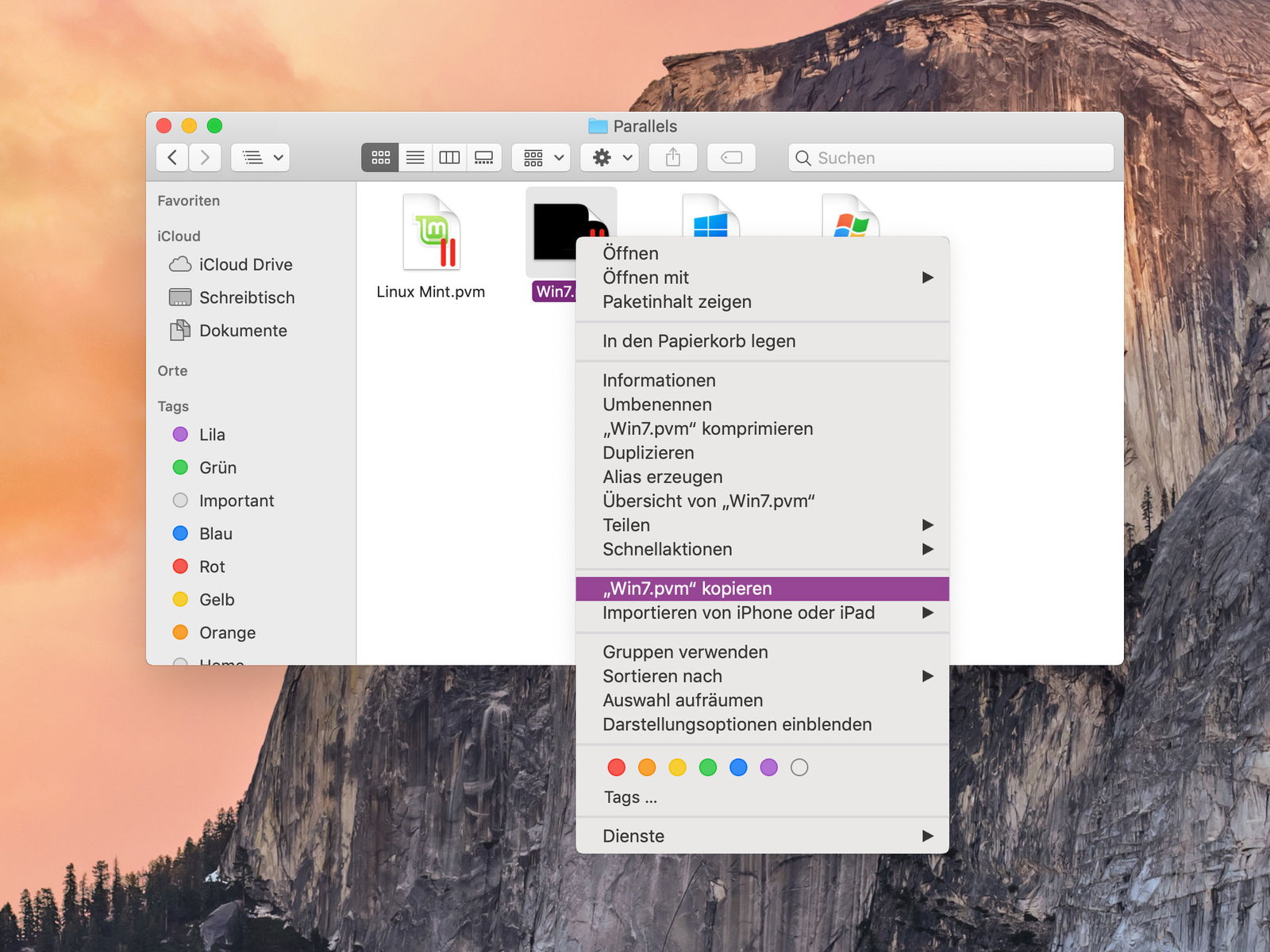This screenshot has width=1270, height=952.
Task: Choose „Win7.pvm“ komprimieren
Action: click(x=762, y=428)
